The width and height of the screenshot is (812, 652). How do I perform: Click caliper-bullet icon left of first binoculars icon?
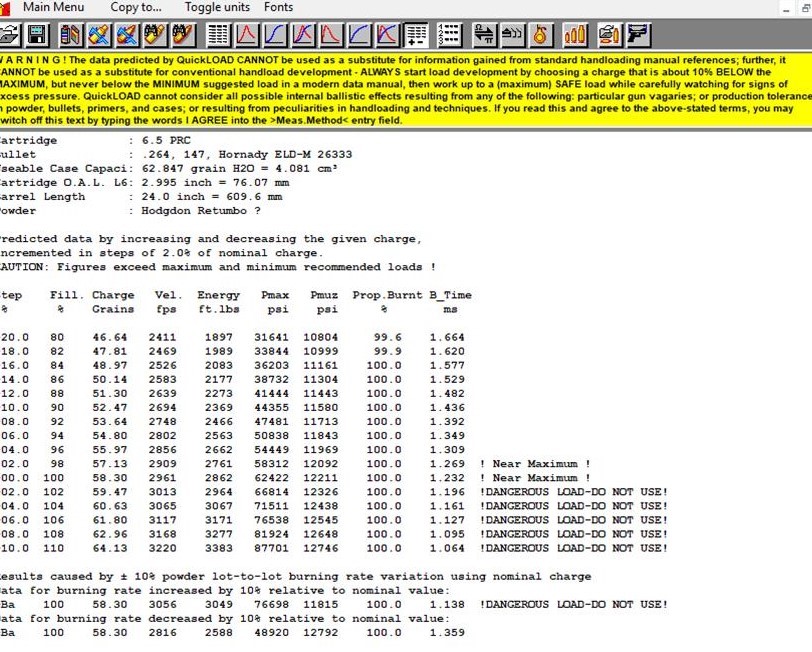click(127, 35)
